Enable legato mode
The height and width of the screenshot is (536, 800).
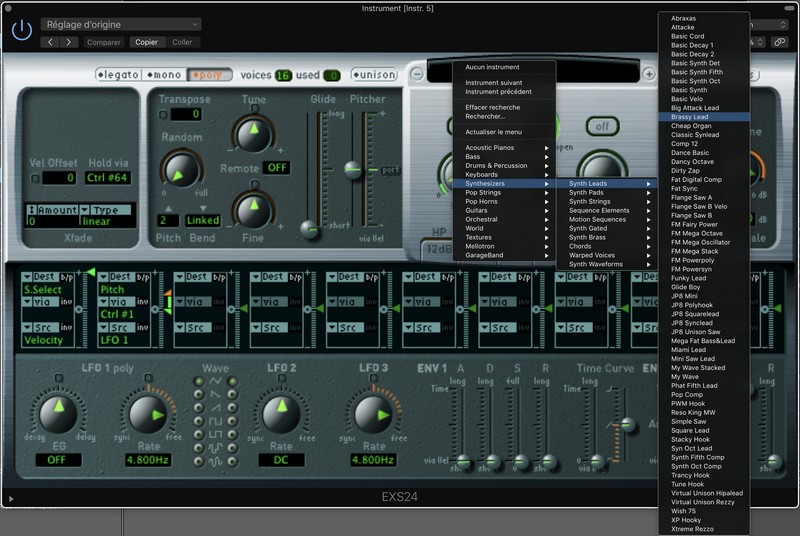[x=118, y=75]
